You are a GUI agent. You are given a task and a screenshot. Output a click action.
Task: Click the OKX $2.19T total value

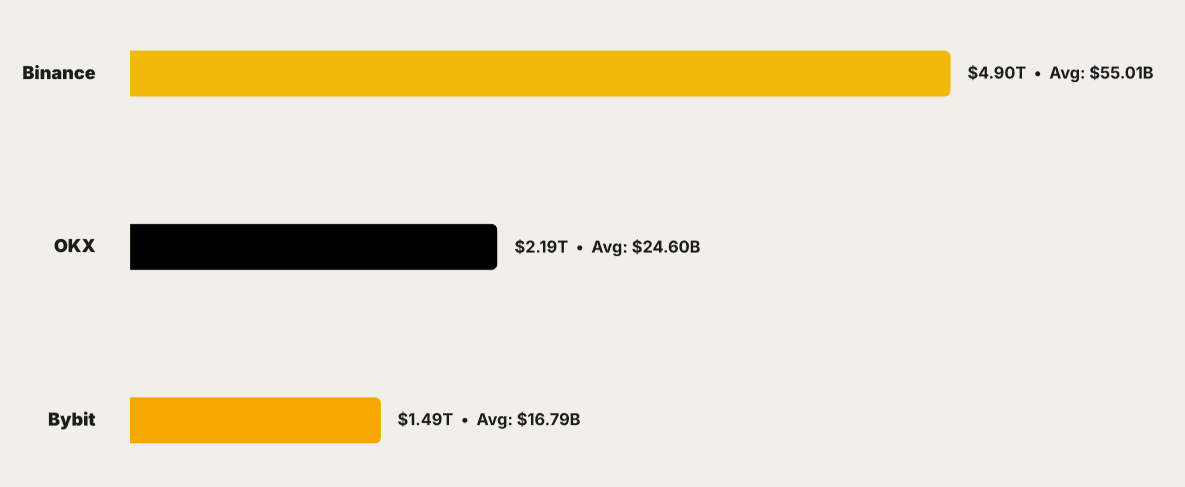[x=541, y=246]
